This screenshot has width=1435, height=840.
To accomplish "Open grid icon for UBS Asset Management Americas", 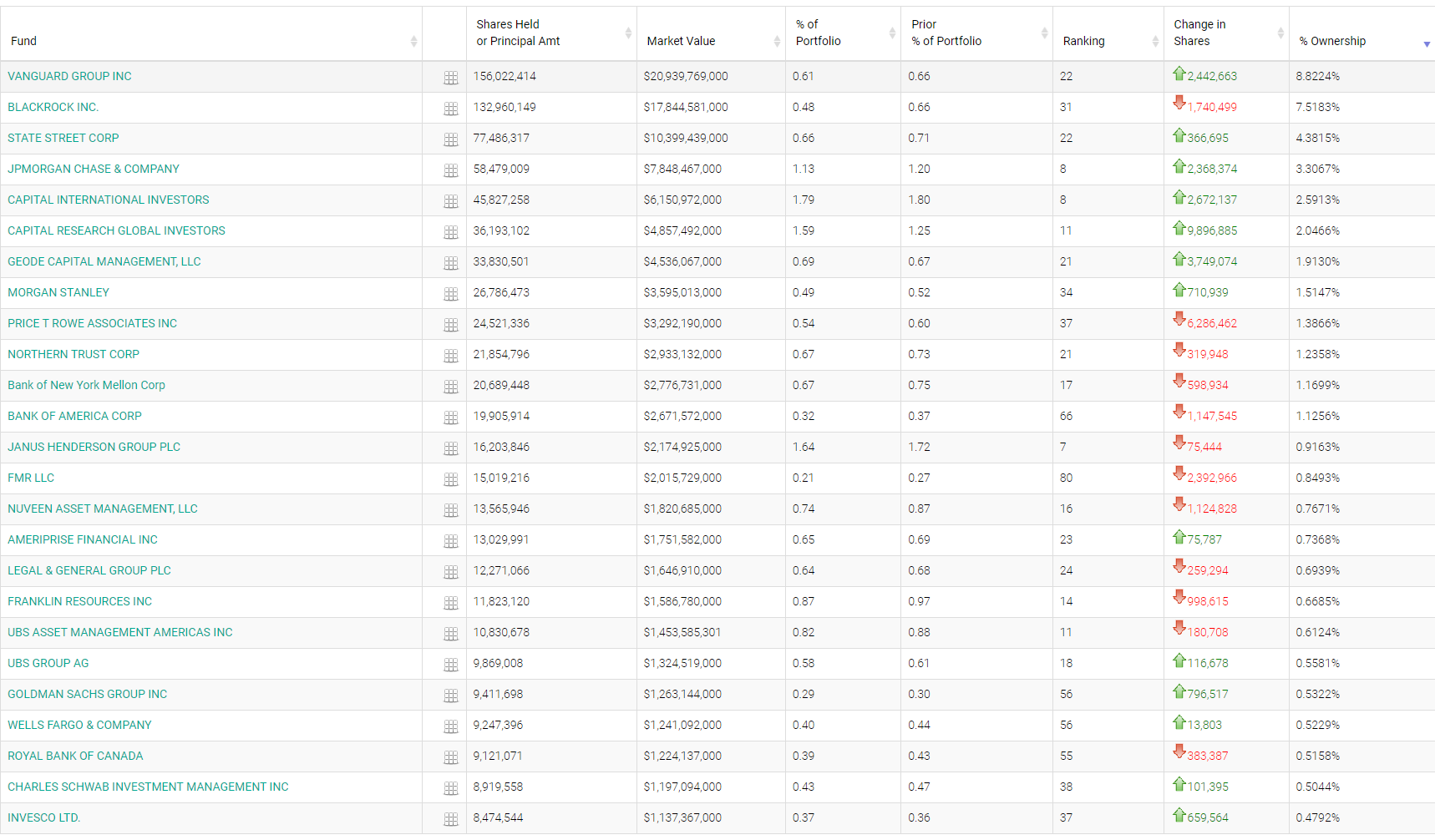I will (451, 634).
